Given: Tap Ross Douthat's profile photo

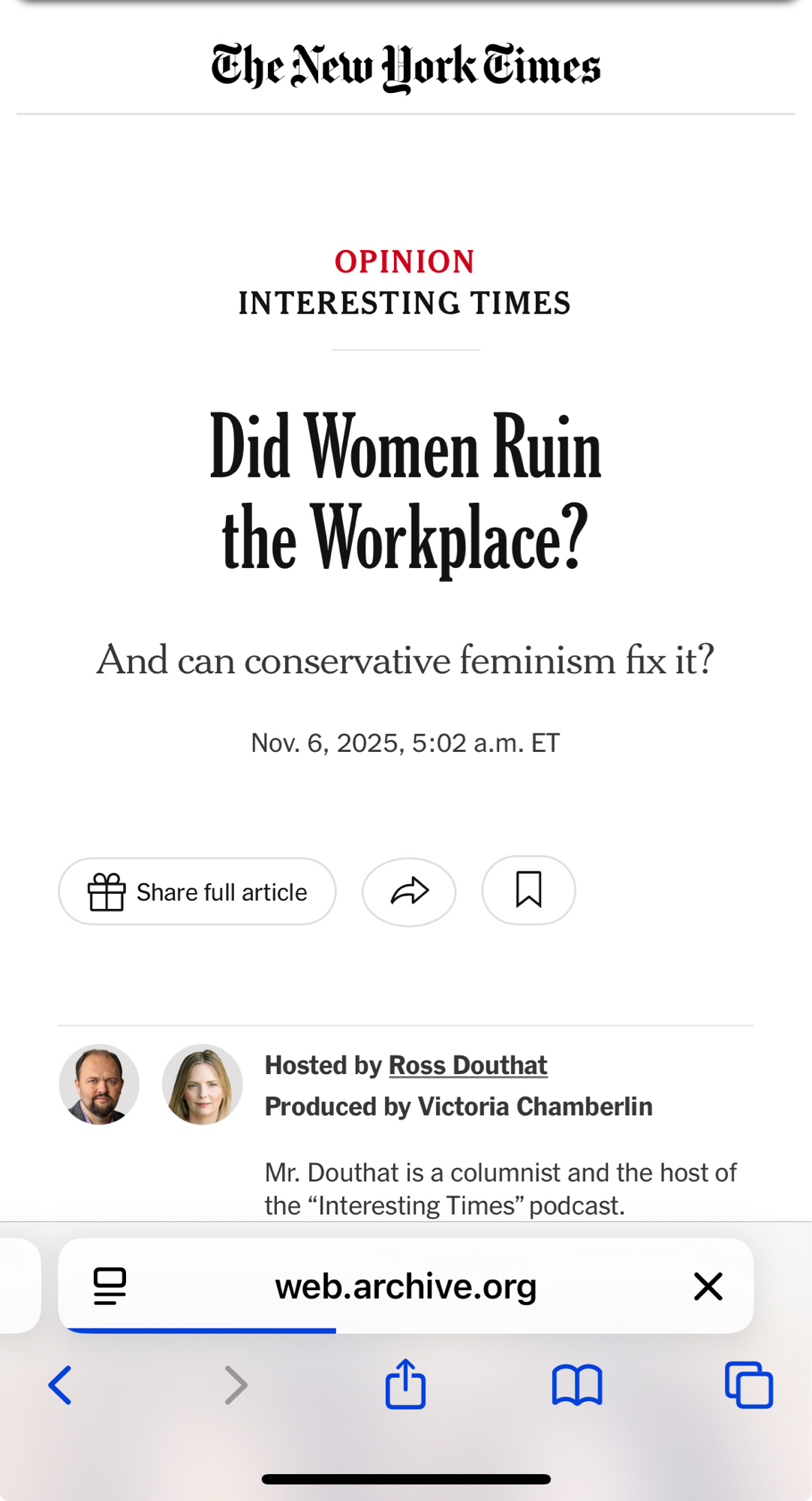Looking at the screenshot, I should [x=99, y=1084].
